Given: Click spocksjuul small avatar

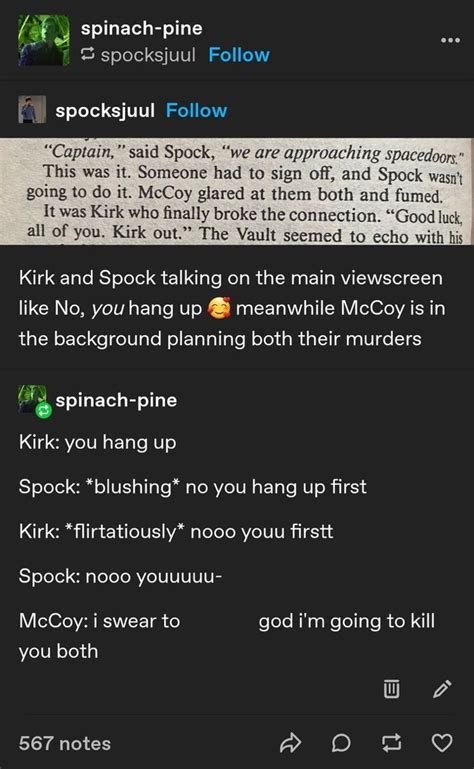Looking at the screenshot, I should pyautogui.click(x=32, y=110).
